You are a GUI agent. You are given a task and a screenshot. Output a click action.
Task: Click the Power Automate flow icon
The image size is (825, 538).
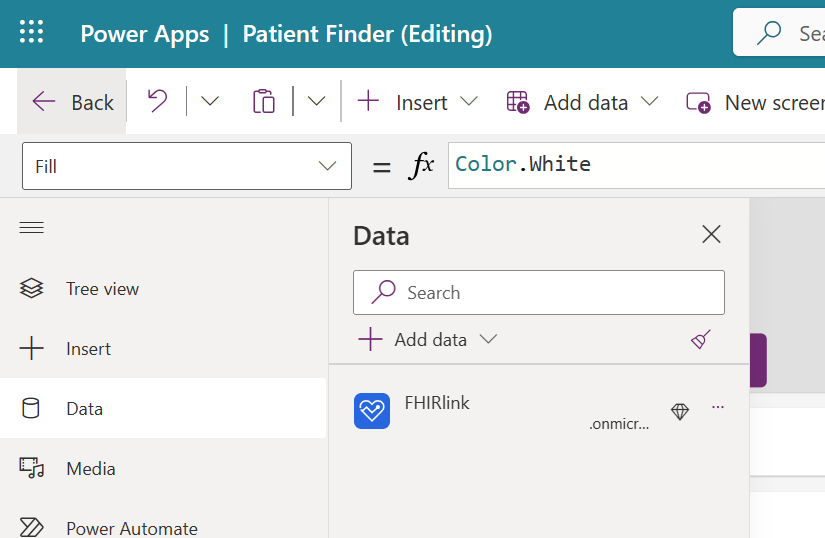pyautogui.click(x=32, y=527)
